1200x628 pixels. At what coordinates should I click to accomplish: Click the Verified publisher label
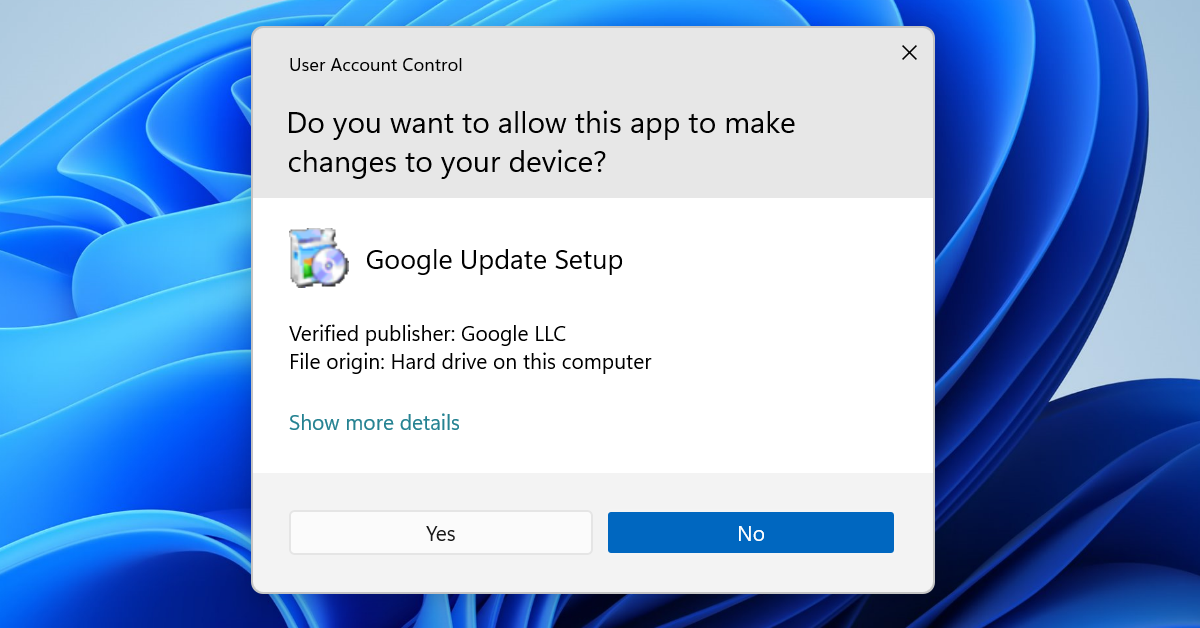point(372,334)
